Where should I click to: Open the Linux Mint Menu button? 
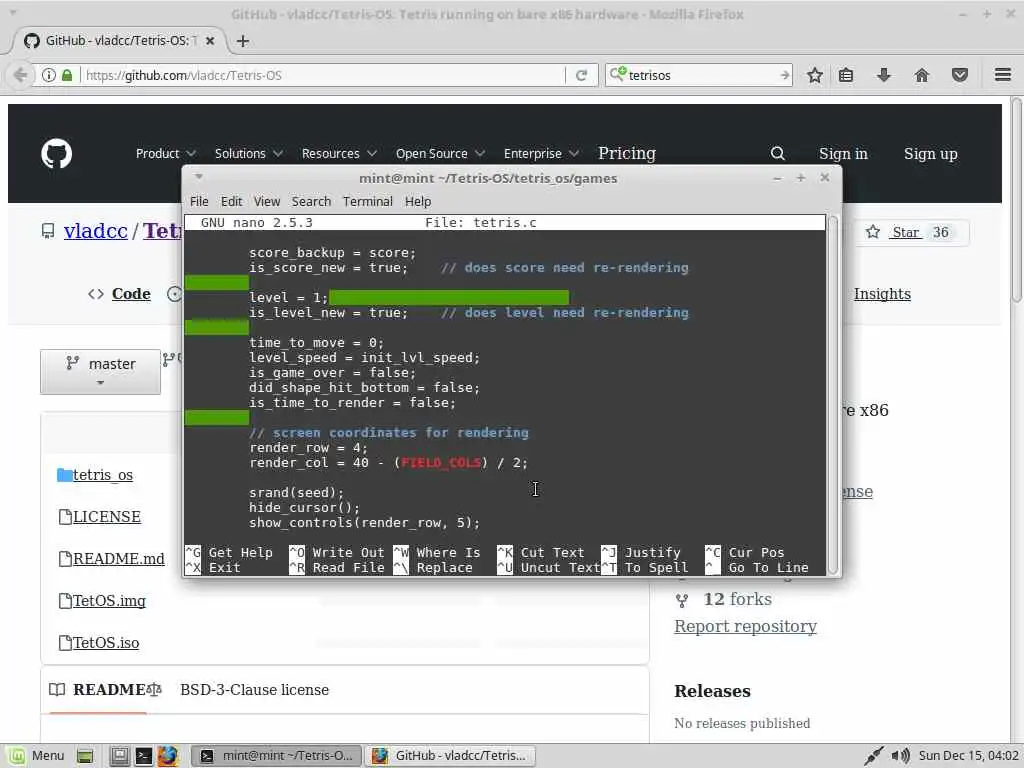[37, 756]
